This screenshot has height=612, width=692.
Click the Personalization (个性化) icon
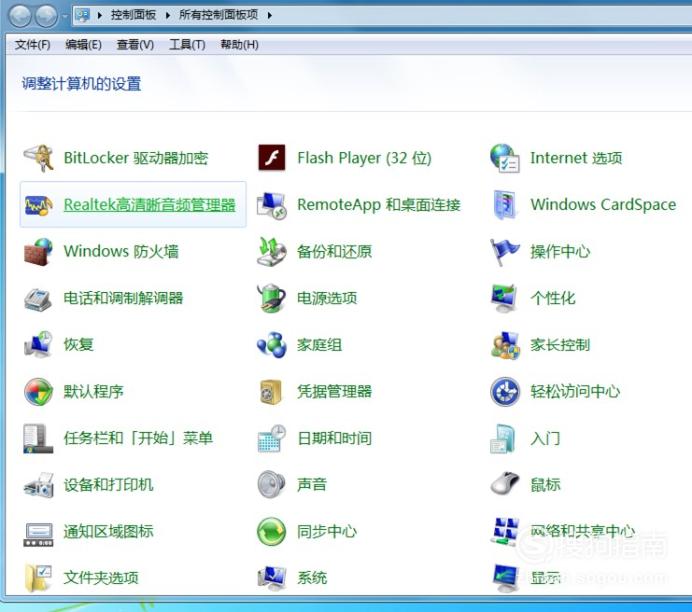click(x=504, y=298)
